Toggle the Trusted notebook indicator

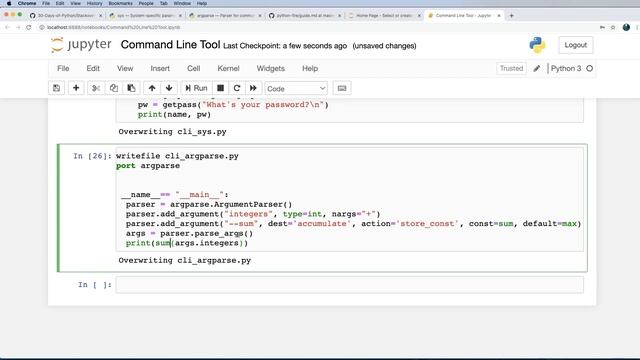511,69
